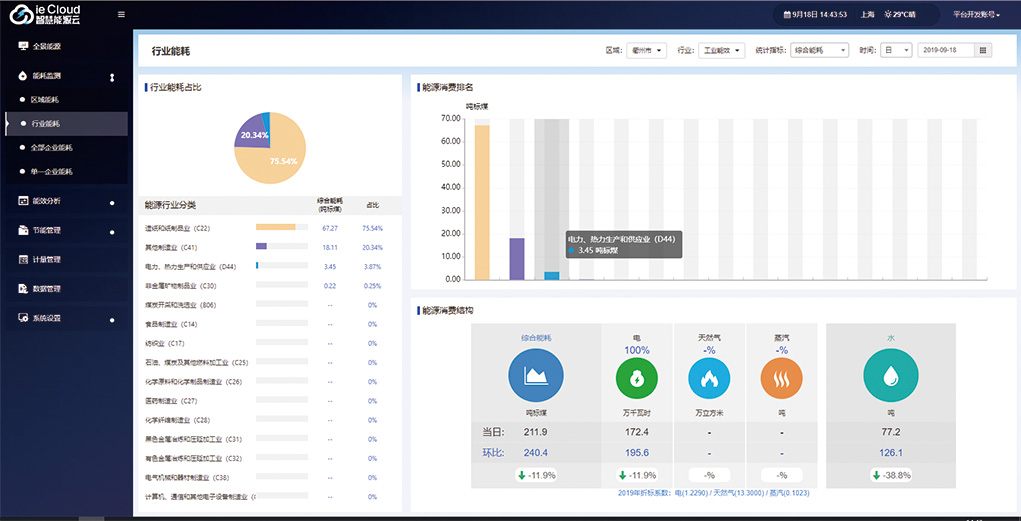
Task: Open the 行业 industry dropdown
Action: [720, 50]
